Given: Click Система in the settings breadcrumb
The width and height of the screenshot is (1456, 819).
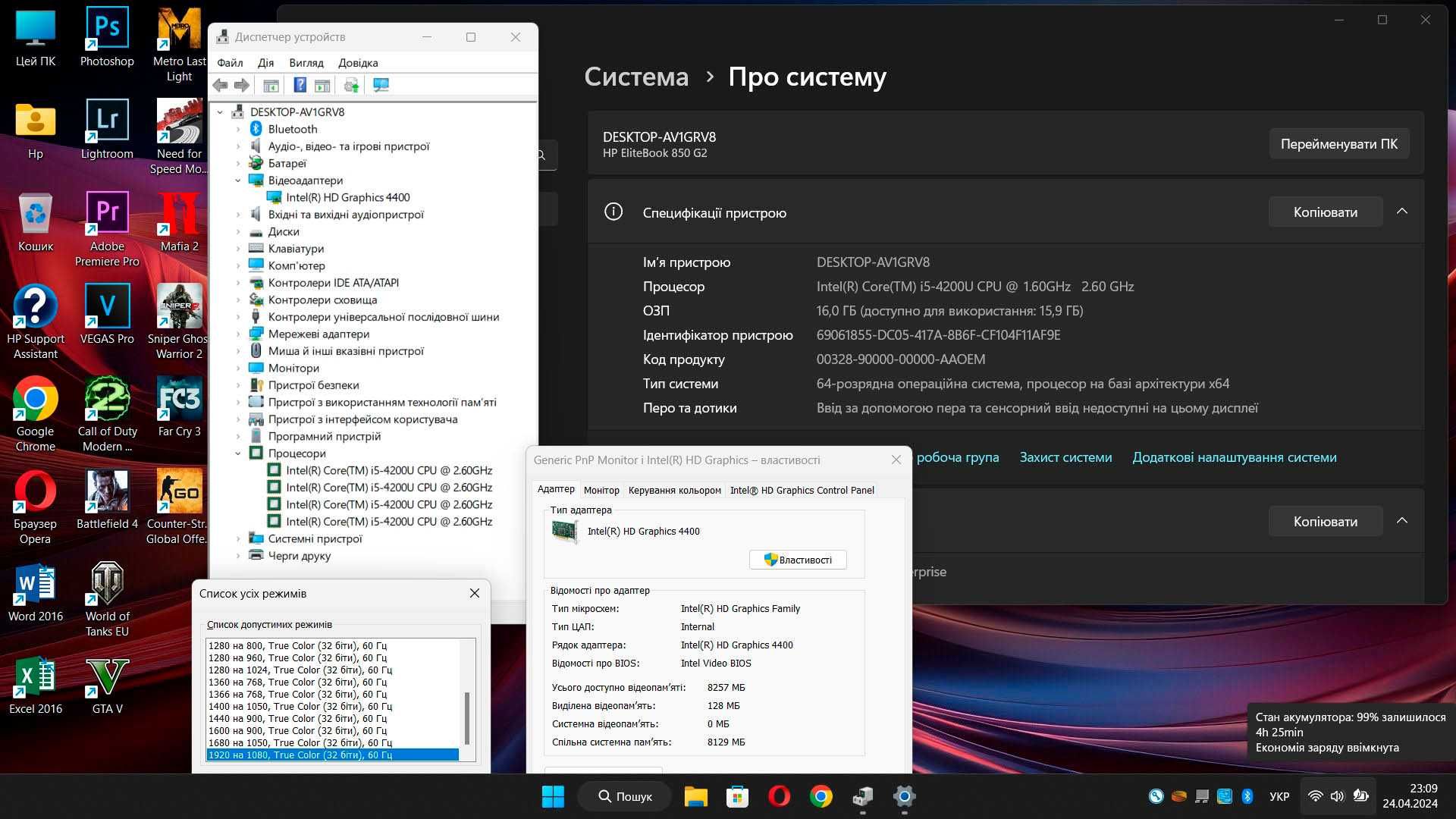Looking at the screenshot, I should click(x=636, y=77).
